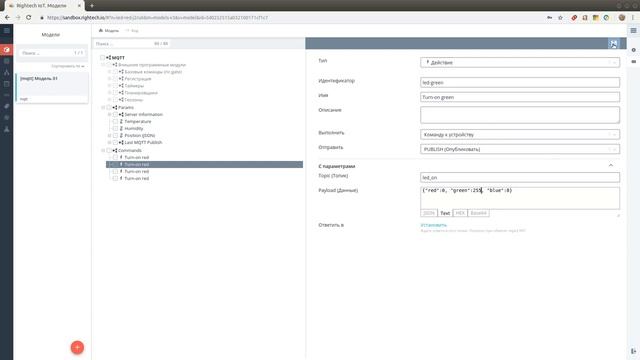Click the save icon in the header bar
Screen dimensions: 640x360
613,44
